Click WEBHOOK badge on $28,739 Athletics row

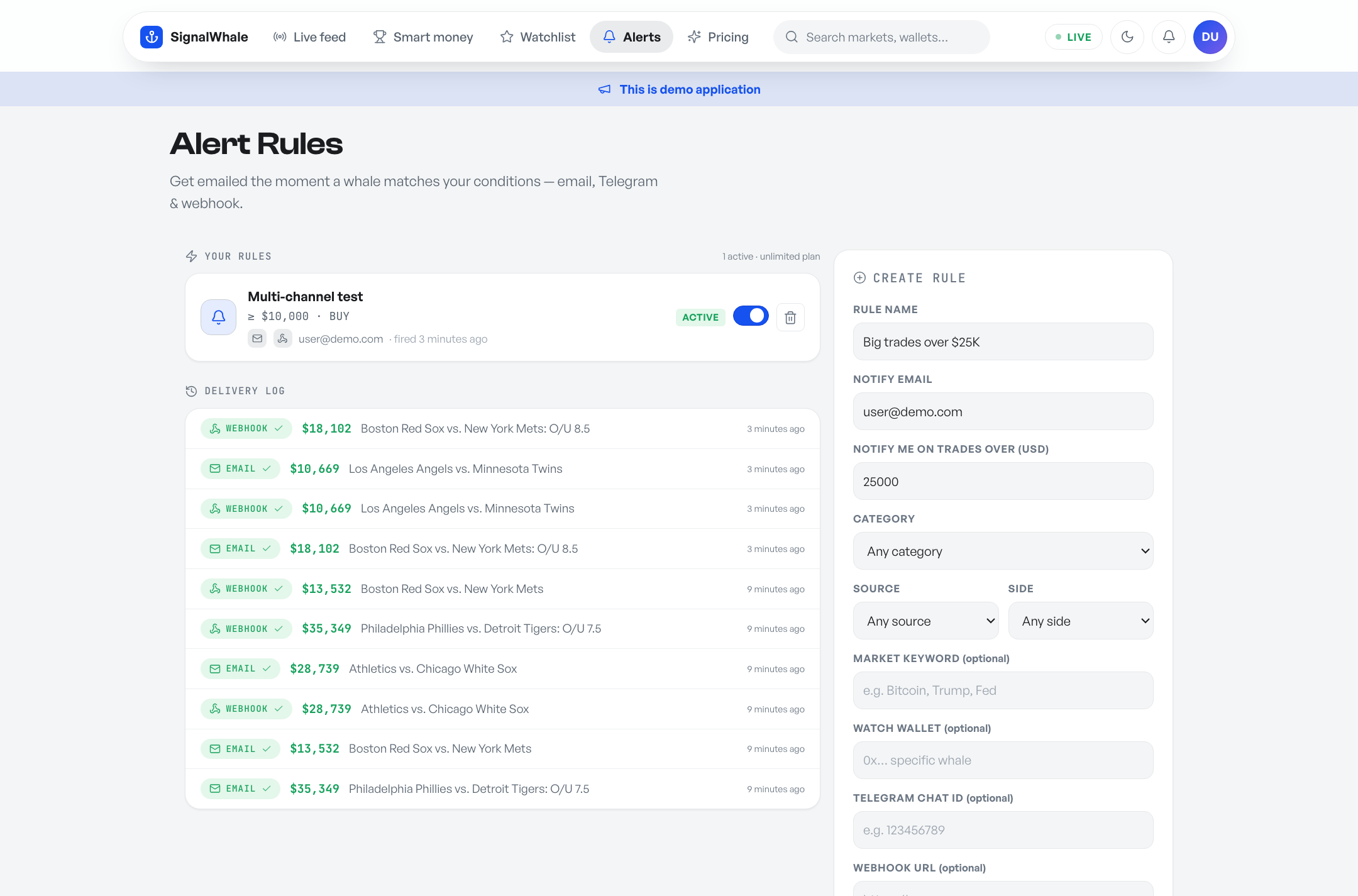click(x=246, y=709)
